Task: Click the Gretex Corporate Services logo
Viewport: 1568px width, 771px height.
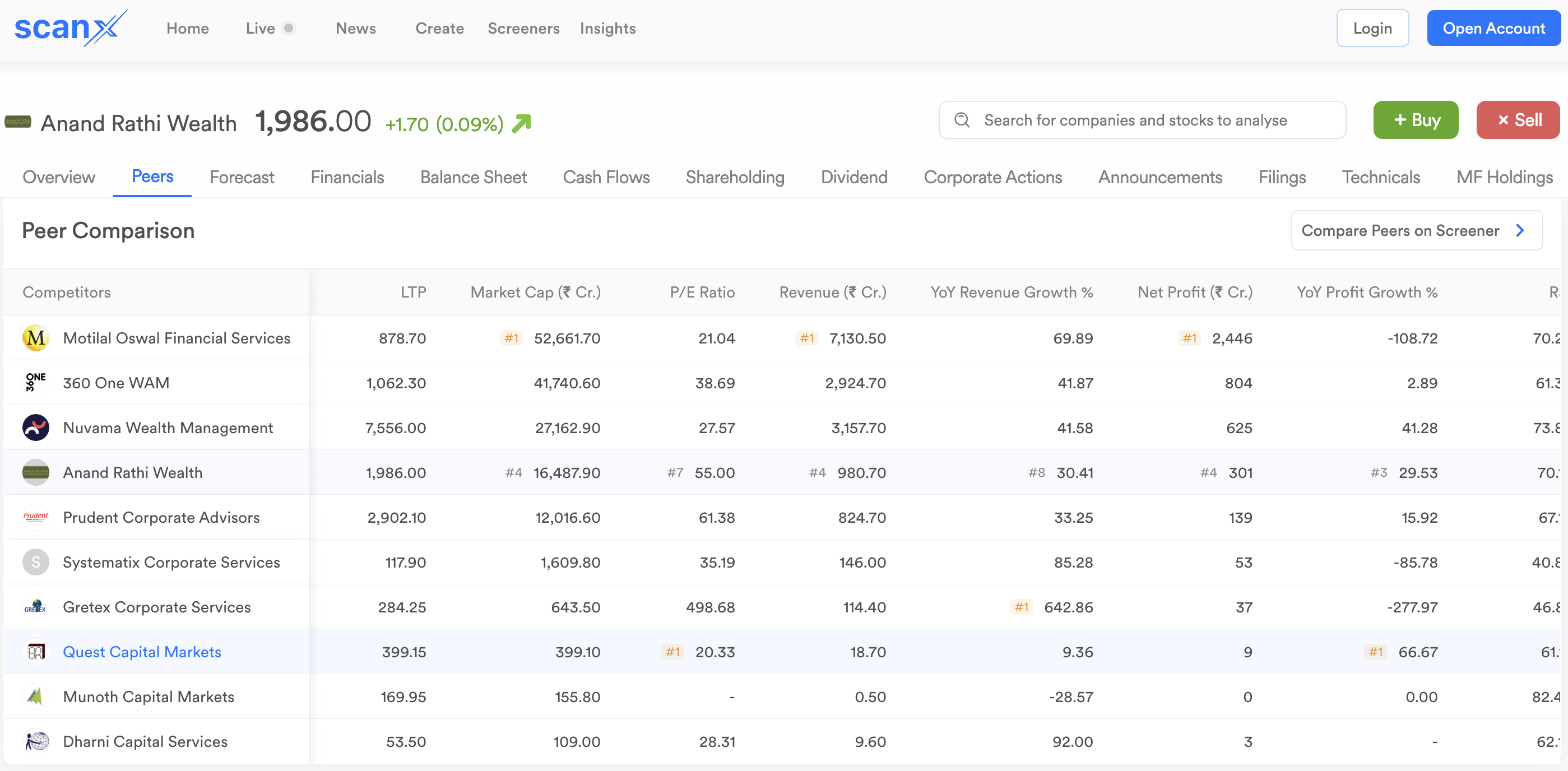Action: click(36, 607)
